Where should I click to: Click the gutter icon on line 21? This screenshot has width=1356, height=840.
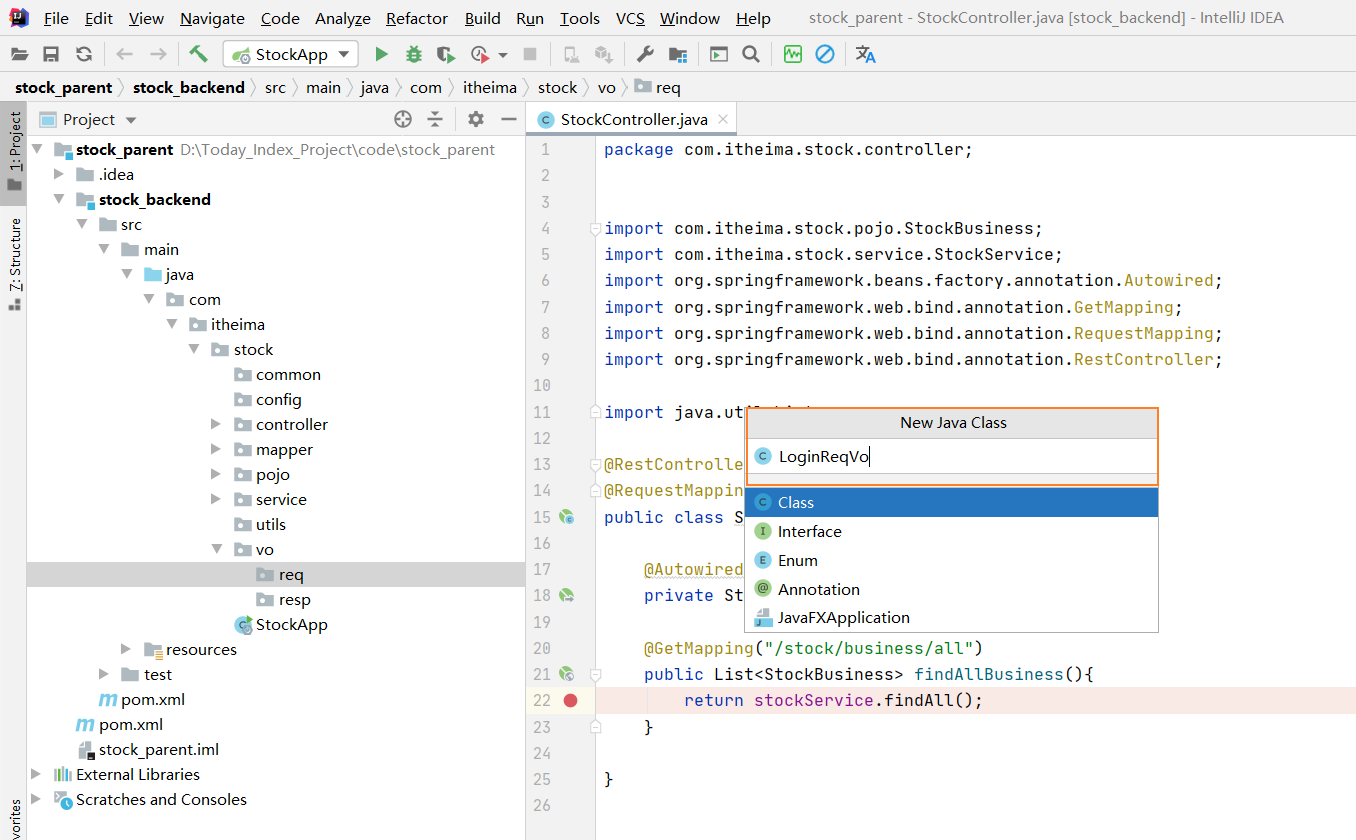[x=566, y=674]
